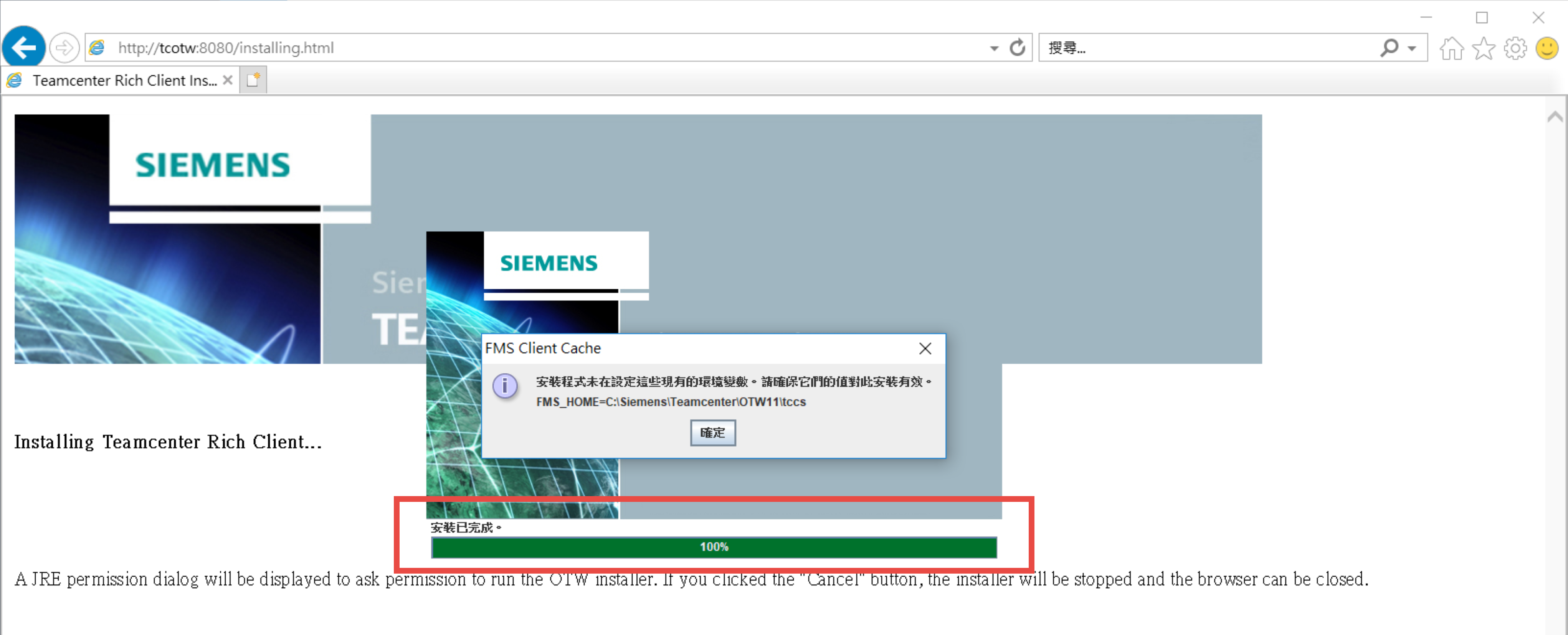Click the smiley feedback icon

1547,48
